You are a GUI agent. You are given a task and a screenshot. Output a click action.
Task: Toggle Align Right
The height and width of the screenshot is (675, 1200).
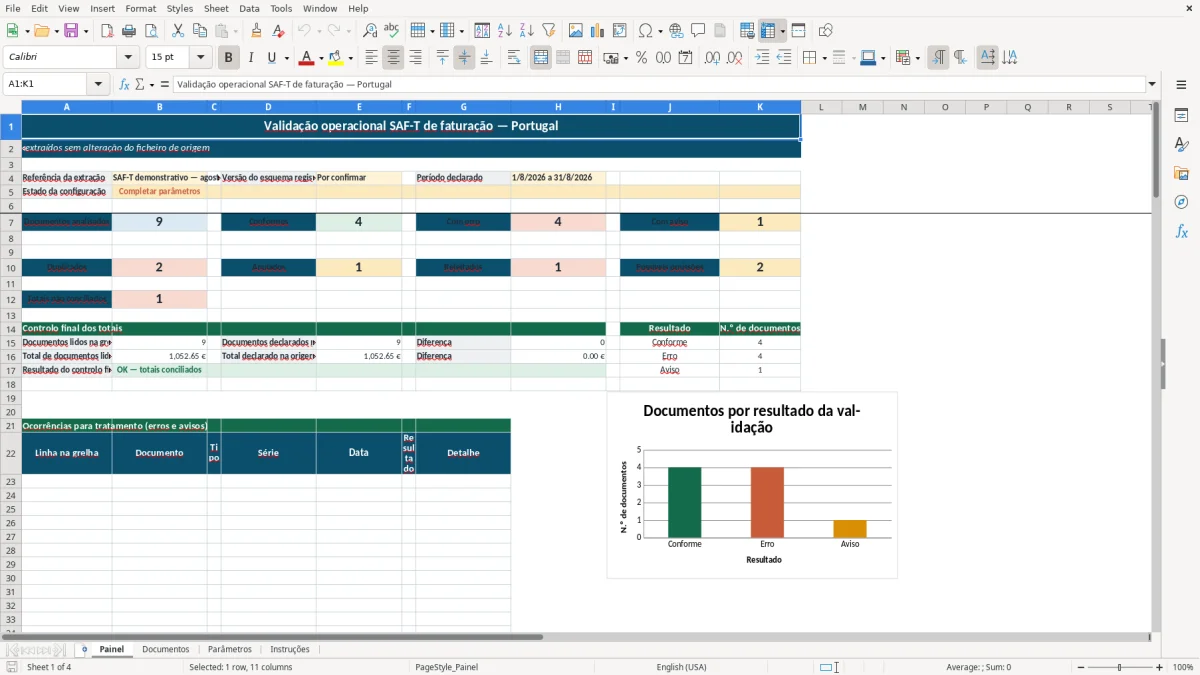pyautogui.click(x=415, y=58)
